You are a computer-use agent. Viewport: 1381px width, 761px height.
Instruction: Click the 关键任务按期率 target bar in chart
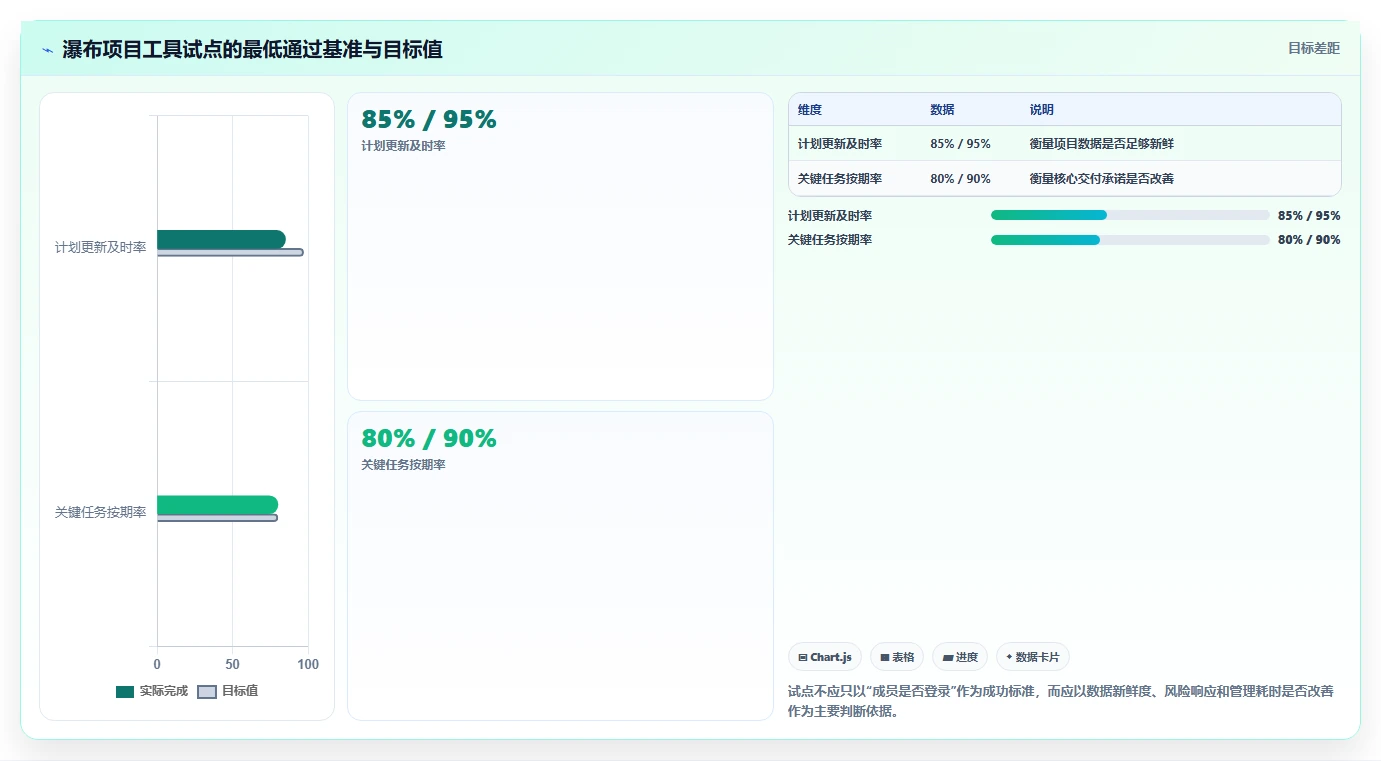(217, 517)
